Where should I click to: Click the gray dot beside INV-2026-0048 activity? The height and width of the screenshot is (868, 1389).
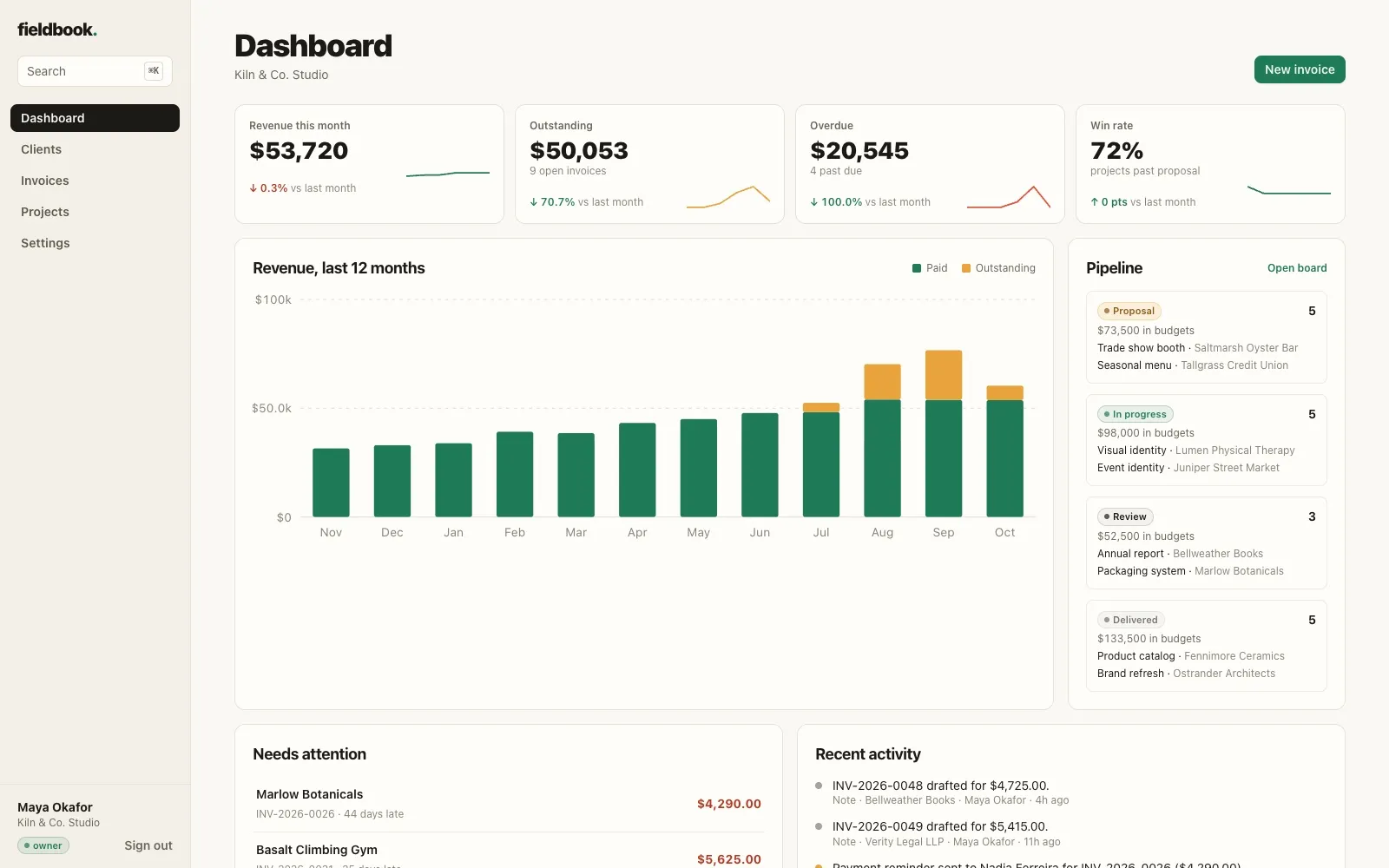tap(819, 786)
